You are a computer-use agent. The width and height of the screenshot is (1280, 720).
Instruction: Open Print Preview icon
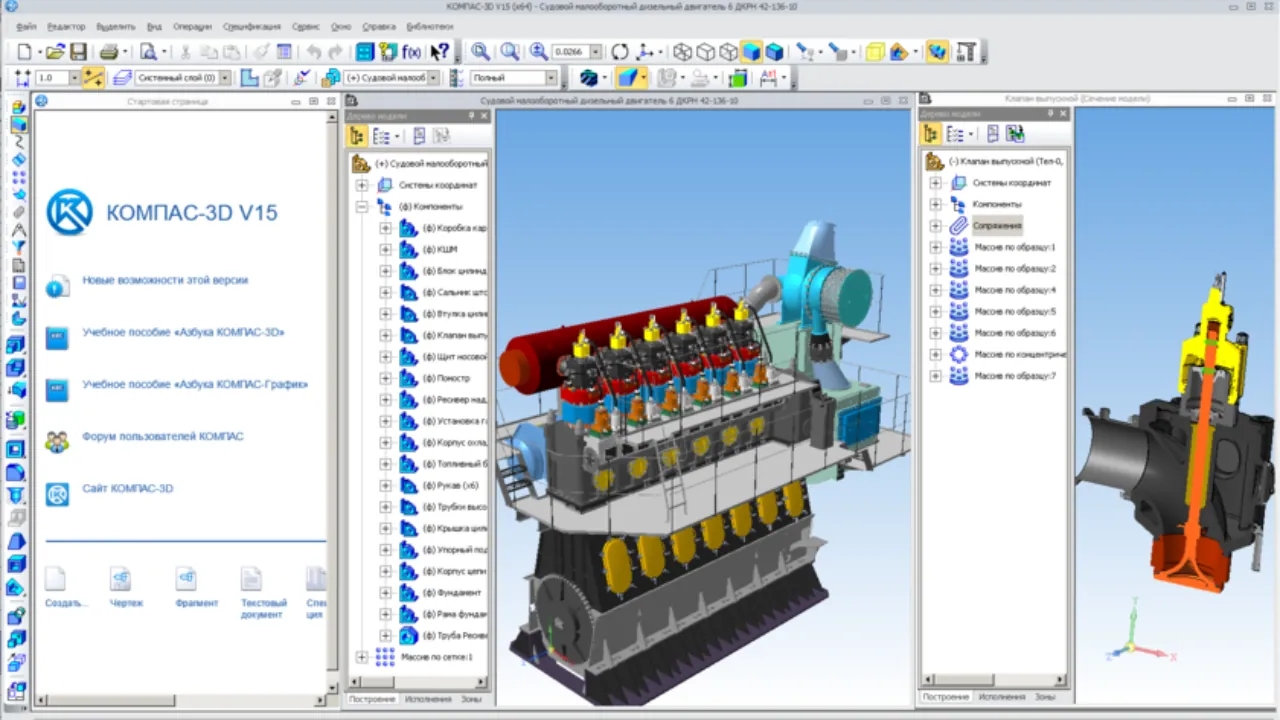(148, 51)
